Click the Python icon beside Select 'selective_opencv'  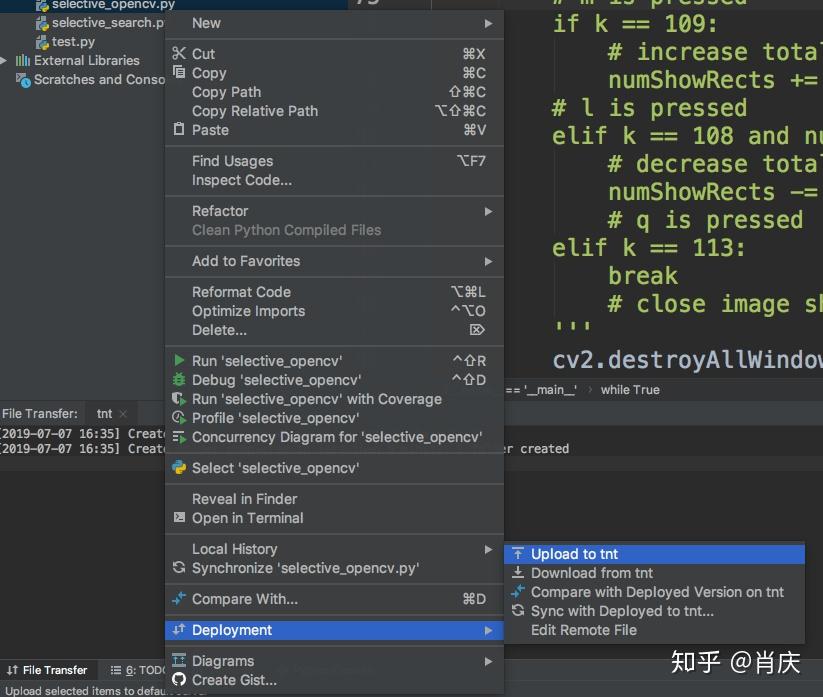click(x=179, y=467)
